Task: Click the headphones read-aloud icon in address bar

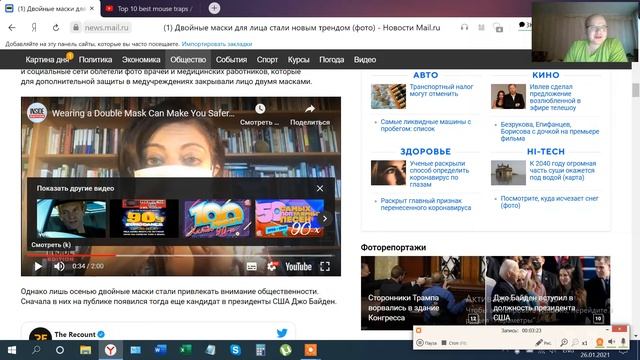Action: (x=464, y=27)
